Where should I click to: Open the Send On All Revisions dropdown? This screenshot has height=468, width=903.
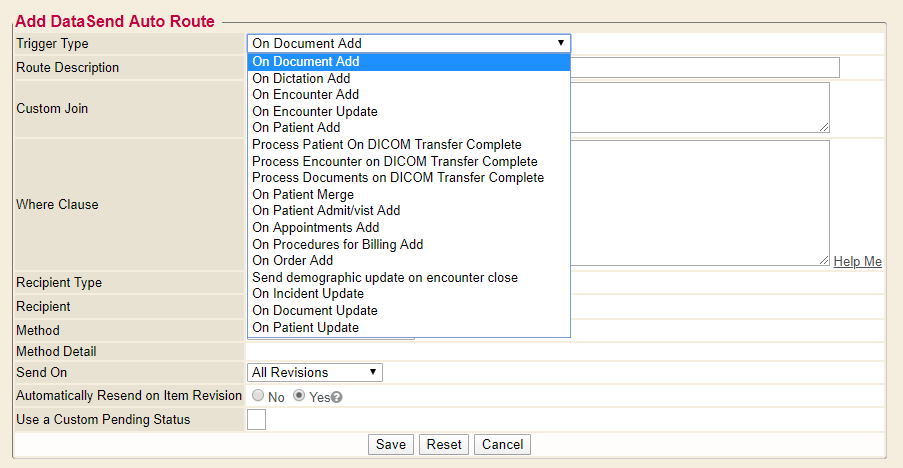[x=315, y=372]
